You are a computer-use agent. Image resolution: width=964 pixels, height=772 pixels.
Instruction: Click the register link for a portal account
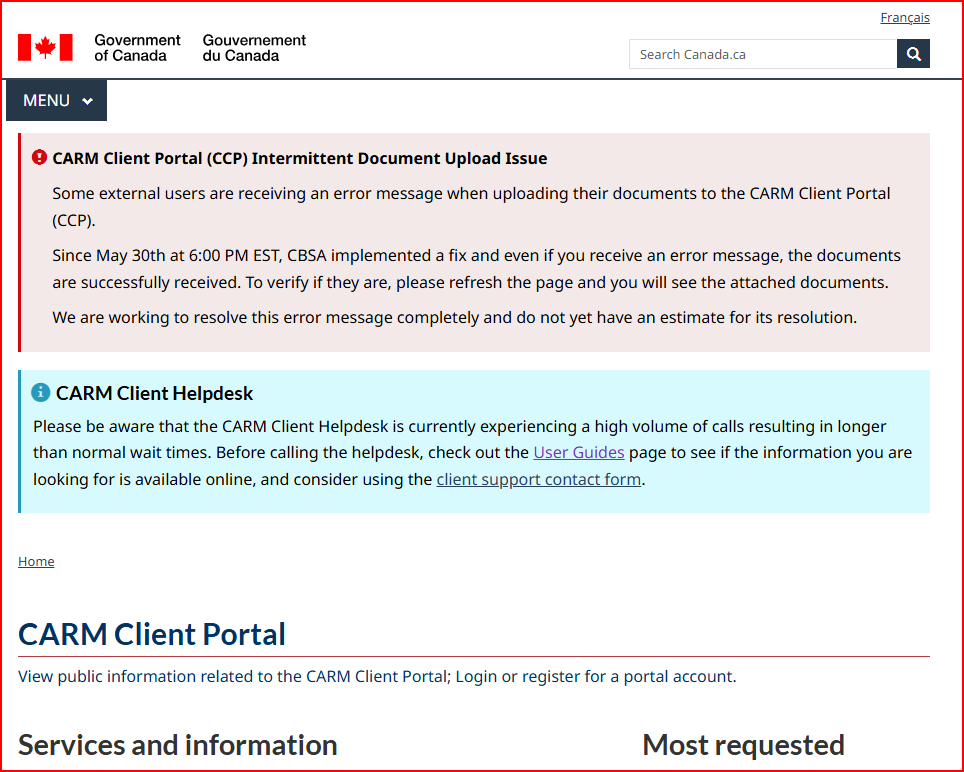pos(551,676)
